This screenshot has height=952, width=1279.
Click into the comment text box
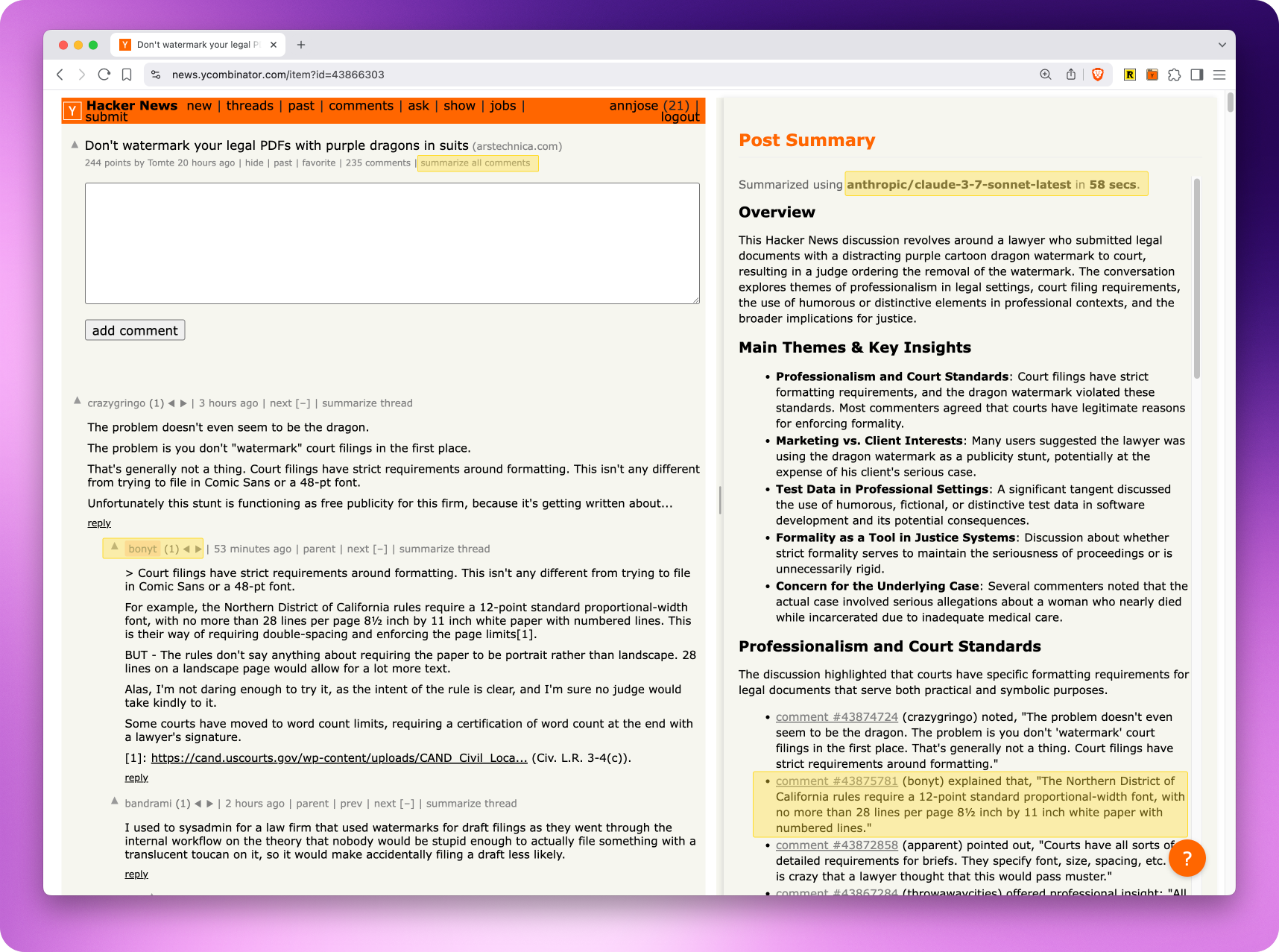pos(392,243)
